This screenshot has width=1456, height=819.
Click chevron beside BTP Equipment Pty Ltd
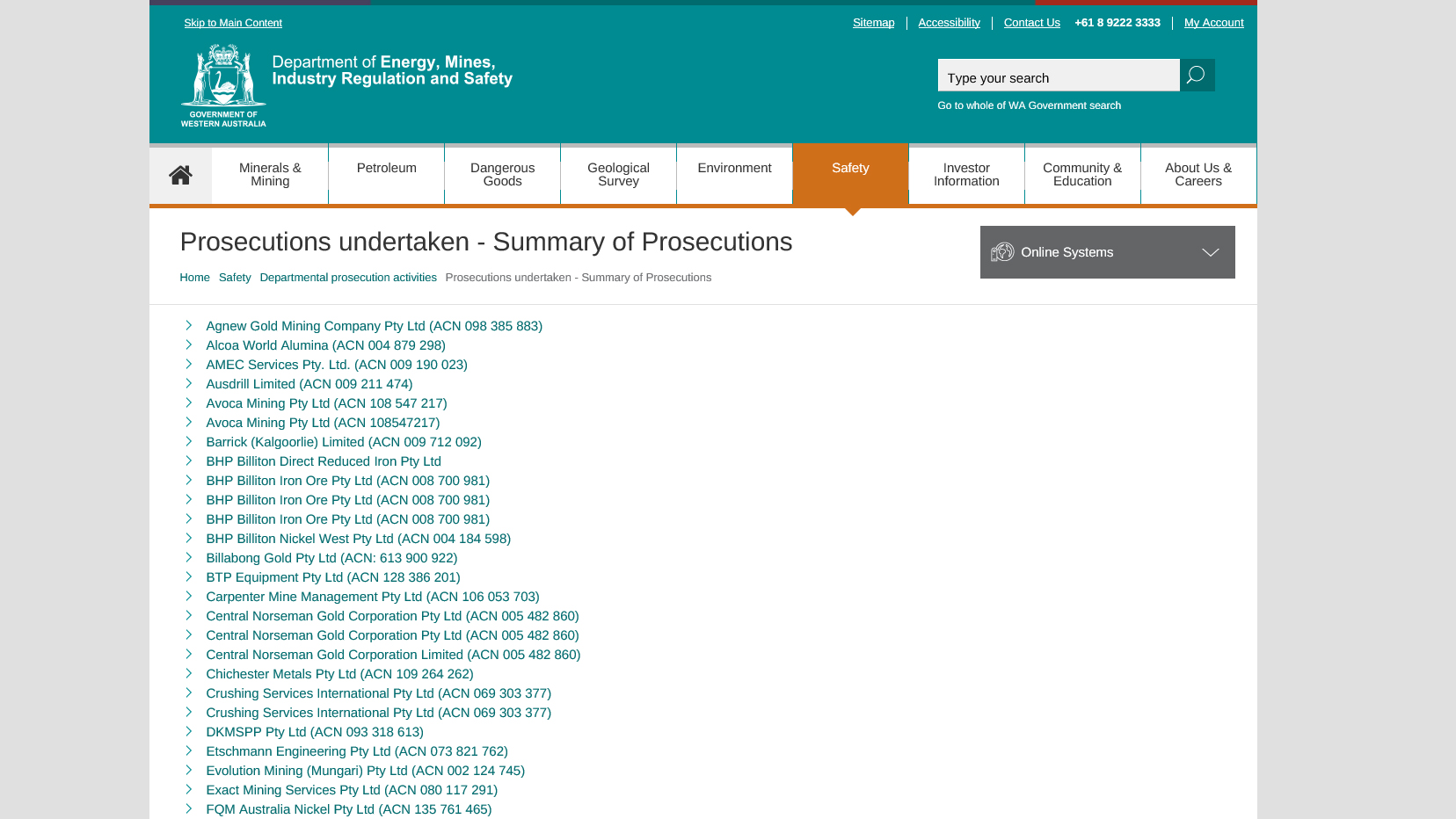188,576
